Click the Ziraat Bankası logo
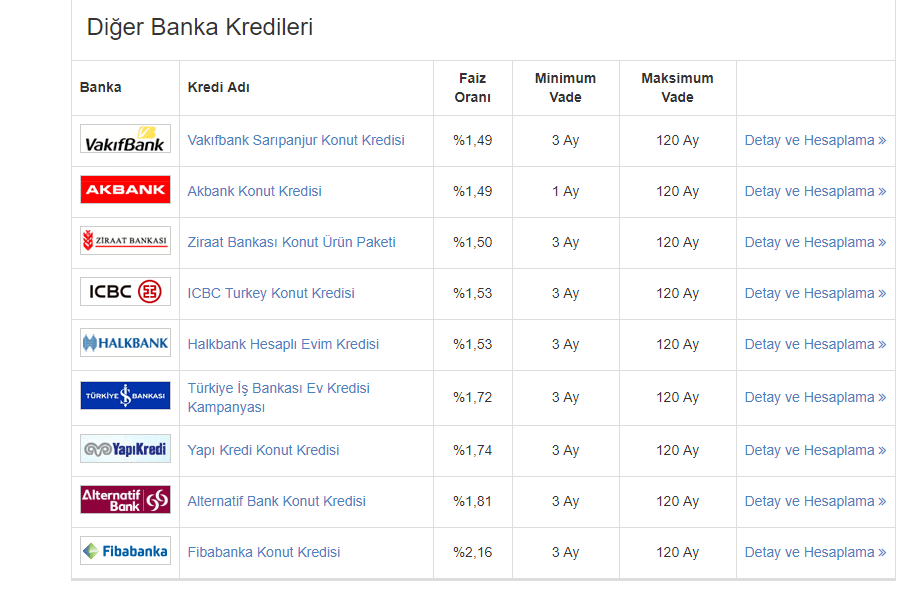Viewport: 904px width, 595px height. (125, 241)
